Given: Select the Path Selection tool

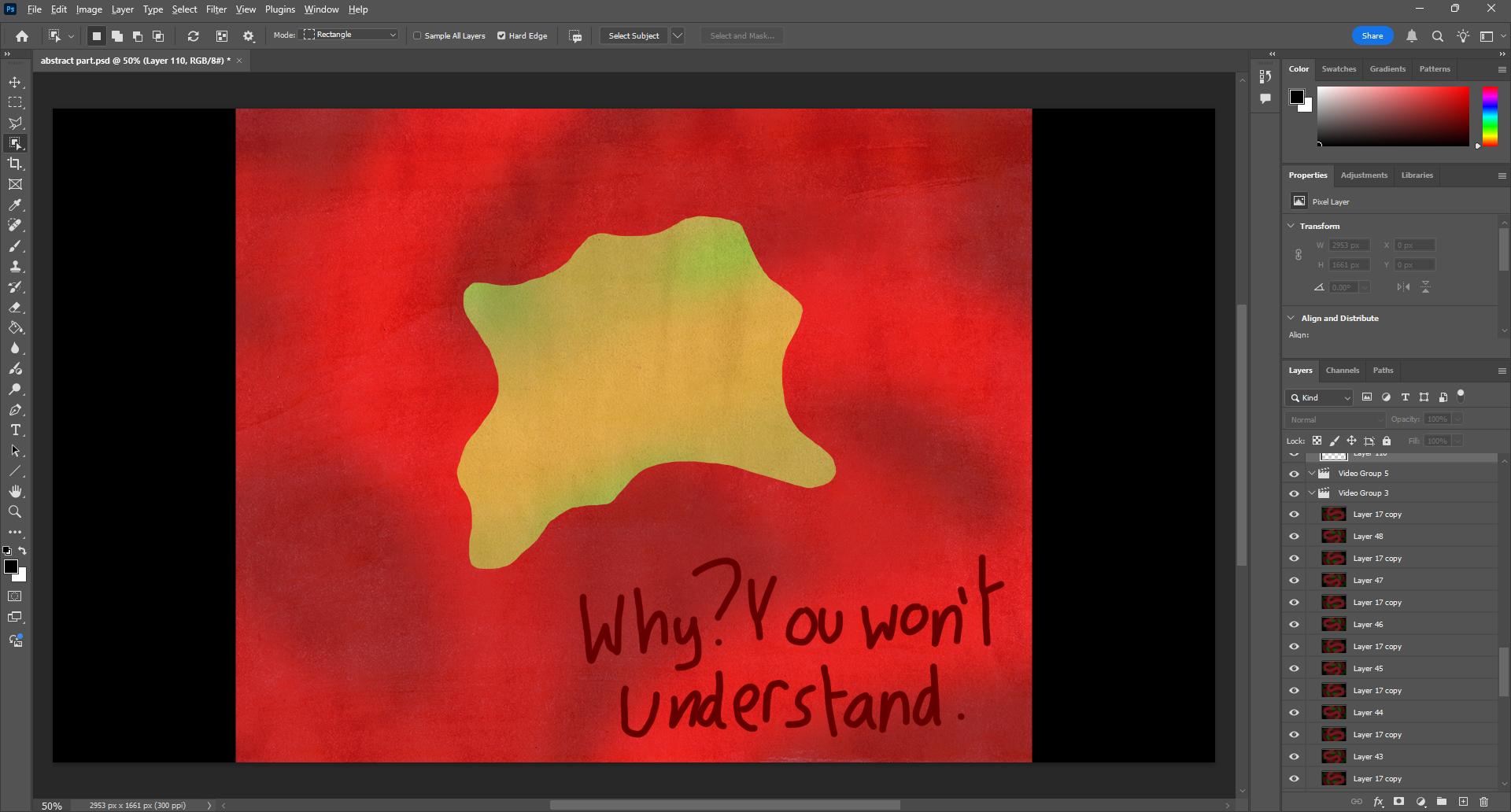Looking at the screenshot, I should click(15, 451).
